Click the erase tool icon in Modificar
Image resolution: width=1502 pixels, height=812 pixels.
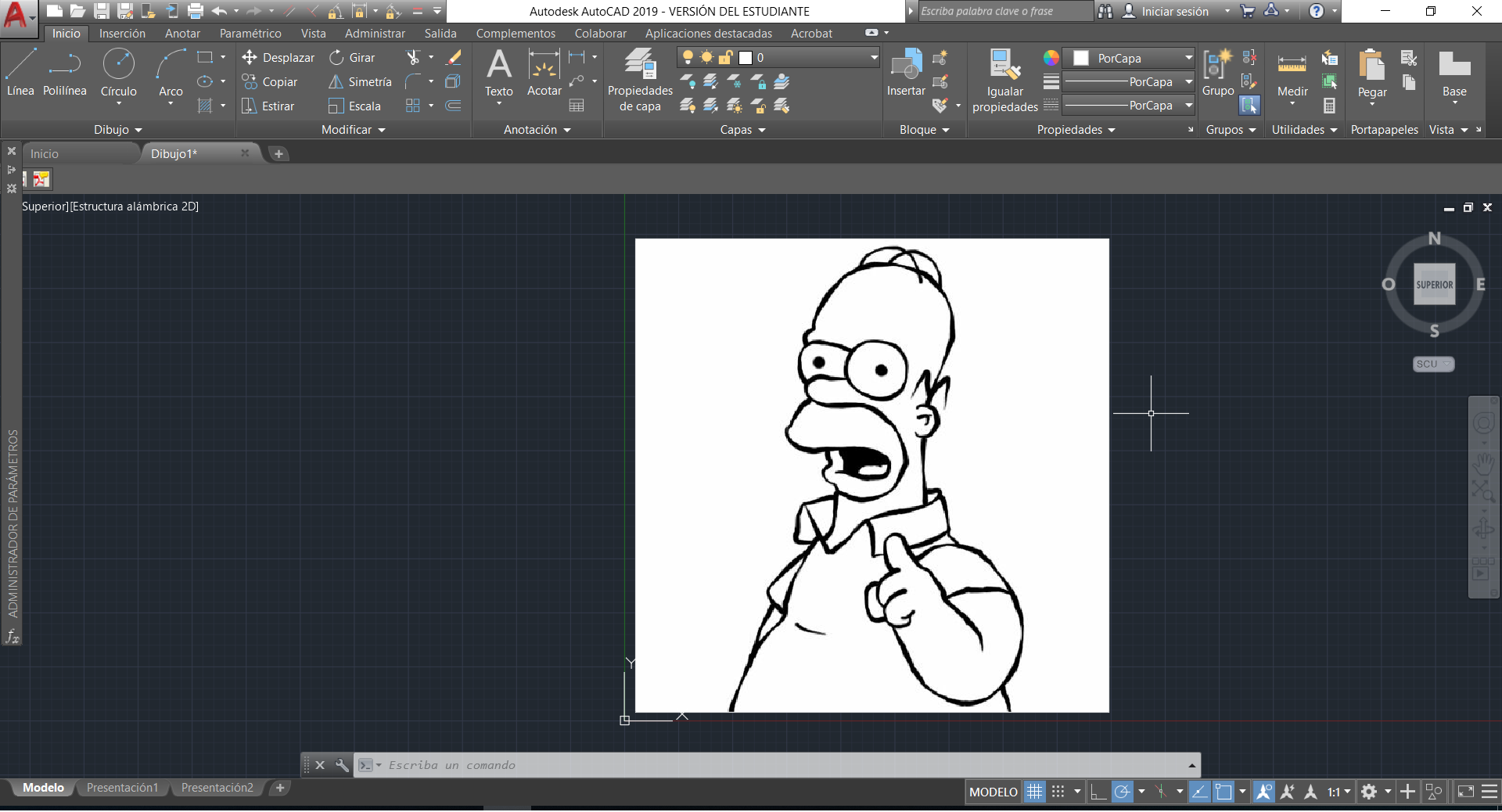point(453,57)
